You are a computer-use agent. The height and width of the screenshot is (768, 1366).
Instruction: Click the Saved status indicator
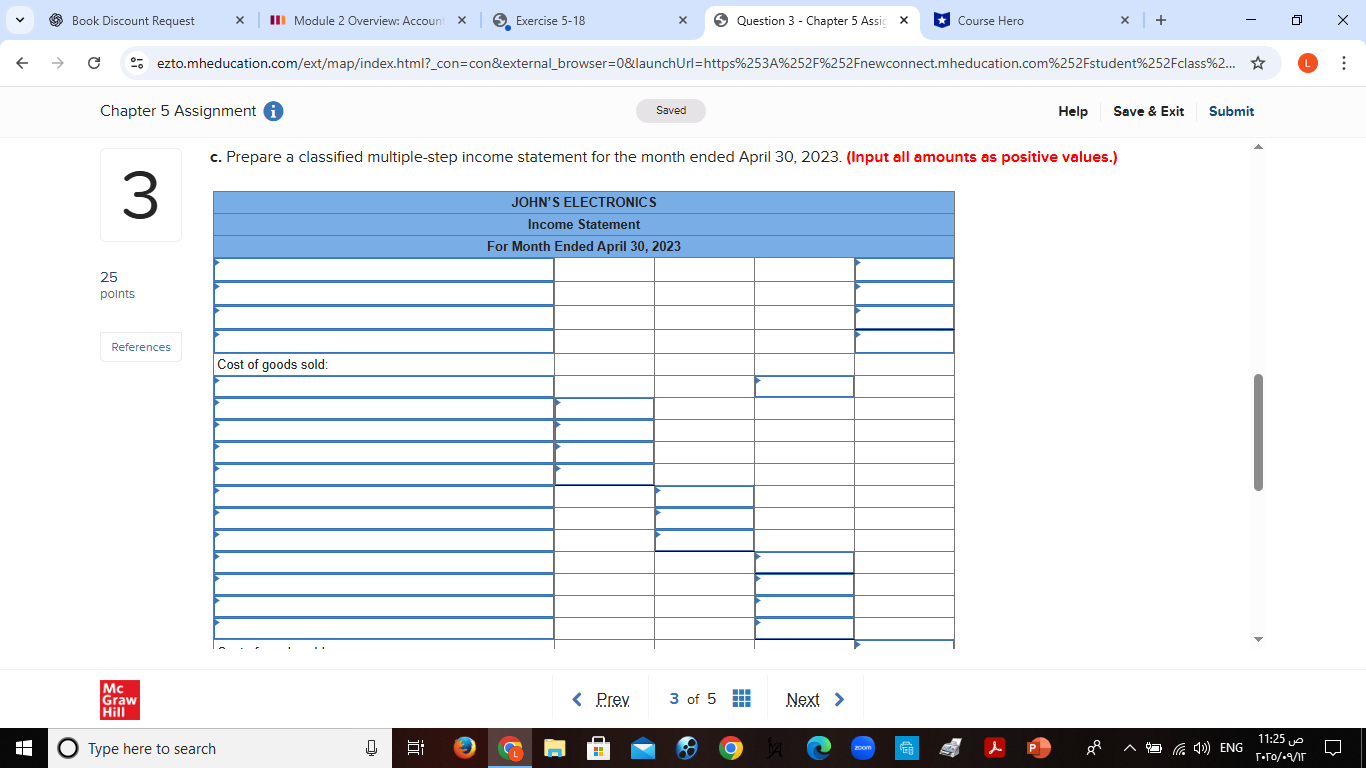point(671,111)
